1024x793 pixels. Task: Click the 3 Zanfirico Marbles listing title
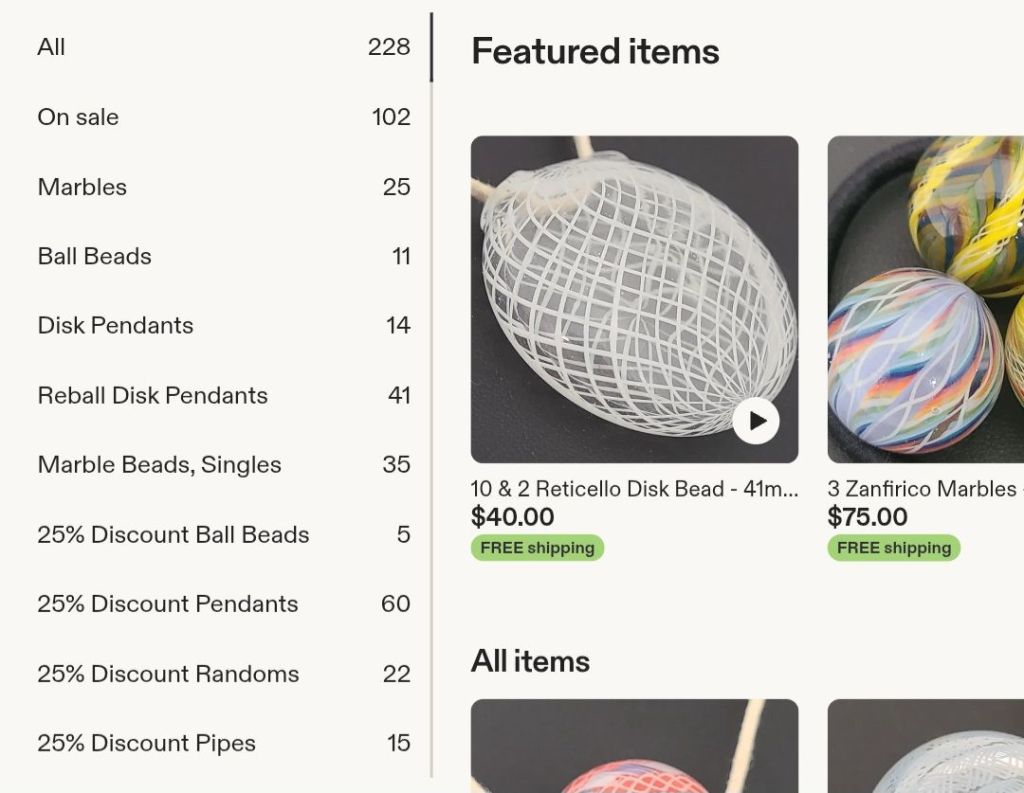point(925,489)
